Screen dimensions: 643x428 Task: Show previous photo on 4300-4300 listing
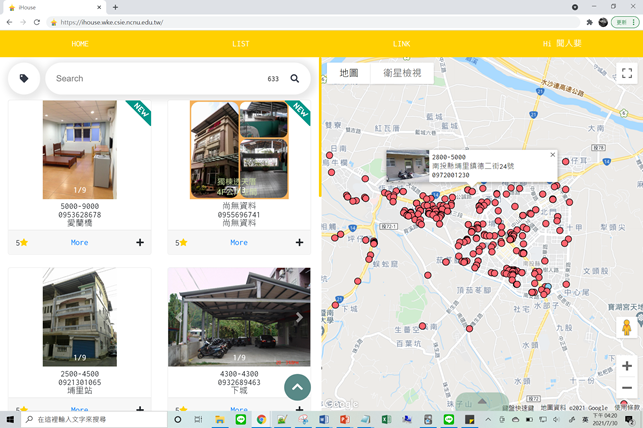[179, 317]
